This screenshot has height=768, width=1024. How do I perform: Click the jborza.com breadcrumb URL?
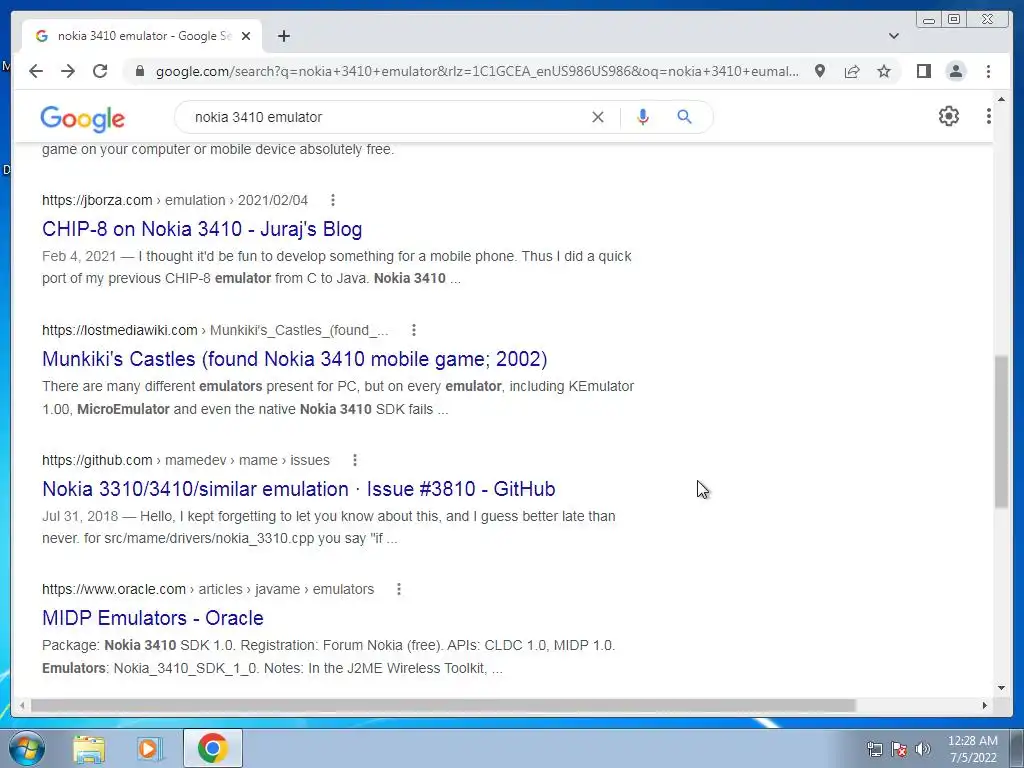pos(175,200)
